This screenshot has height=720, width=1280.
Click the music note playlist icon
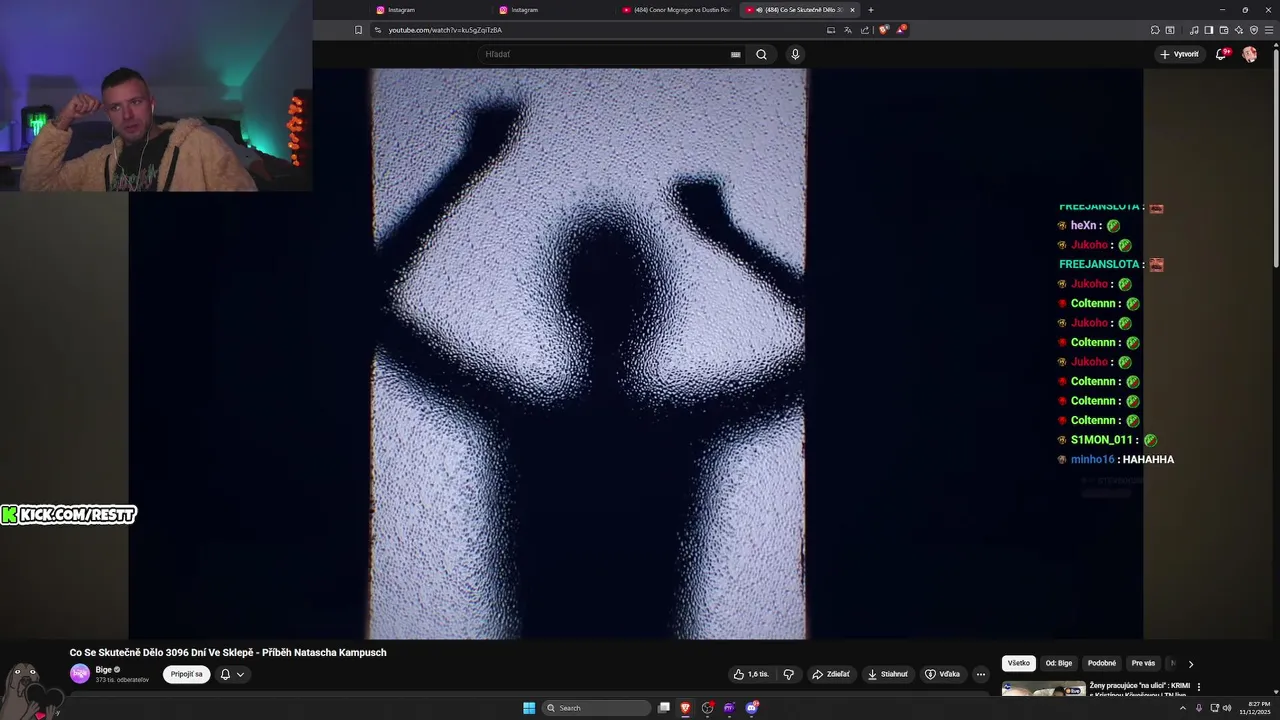(1194, 30)
